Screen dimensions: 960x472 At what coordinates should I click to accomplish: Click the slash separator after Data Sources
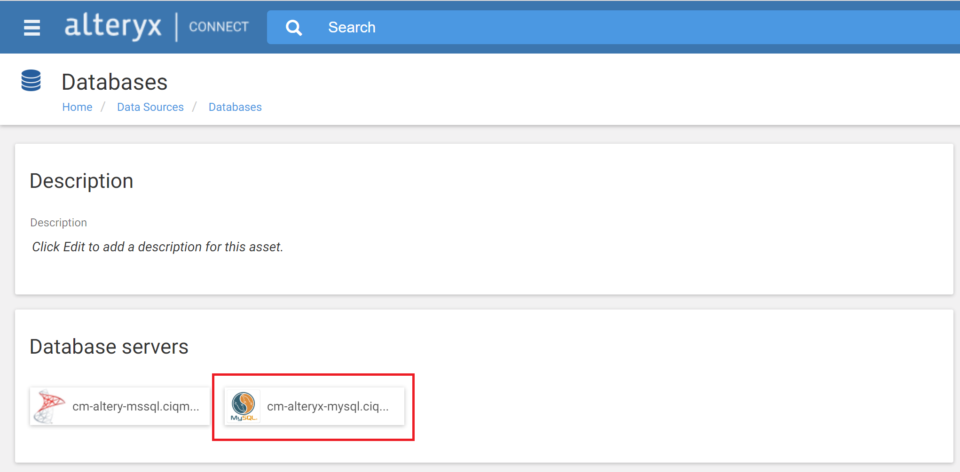(x=195, y=107)
